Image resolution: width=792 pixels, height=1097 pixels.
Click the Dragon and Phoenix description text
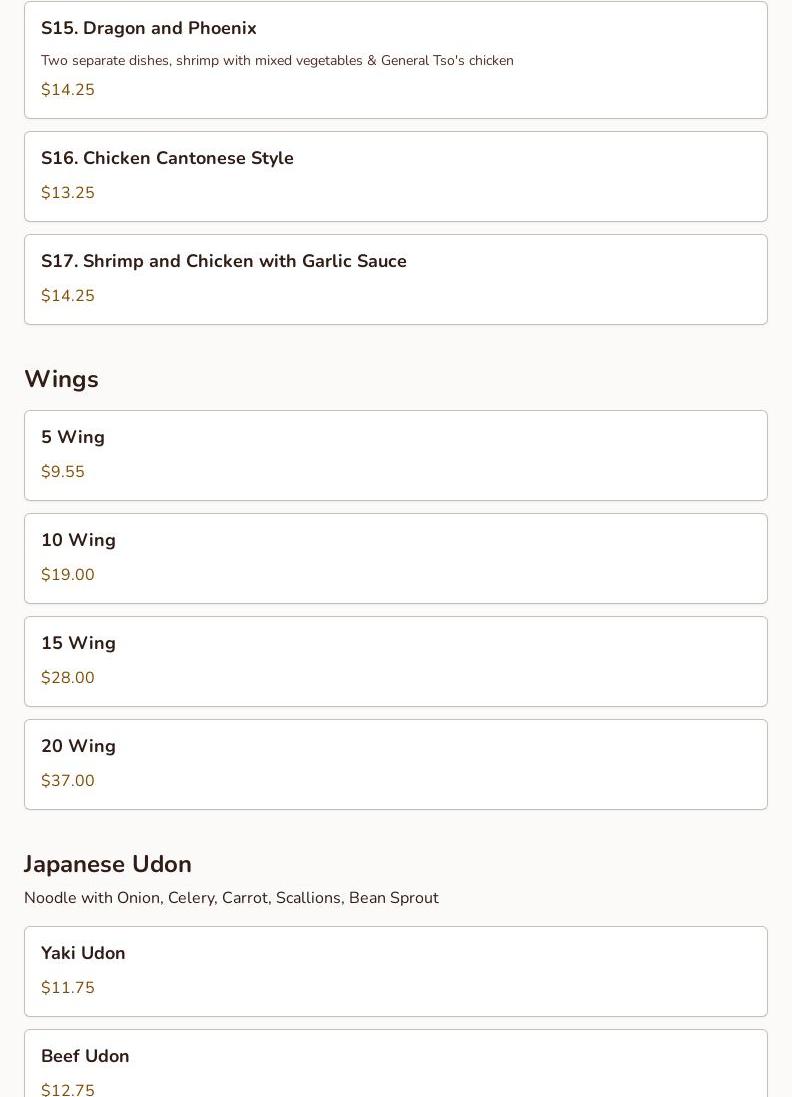click(277, 61)
